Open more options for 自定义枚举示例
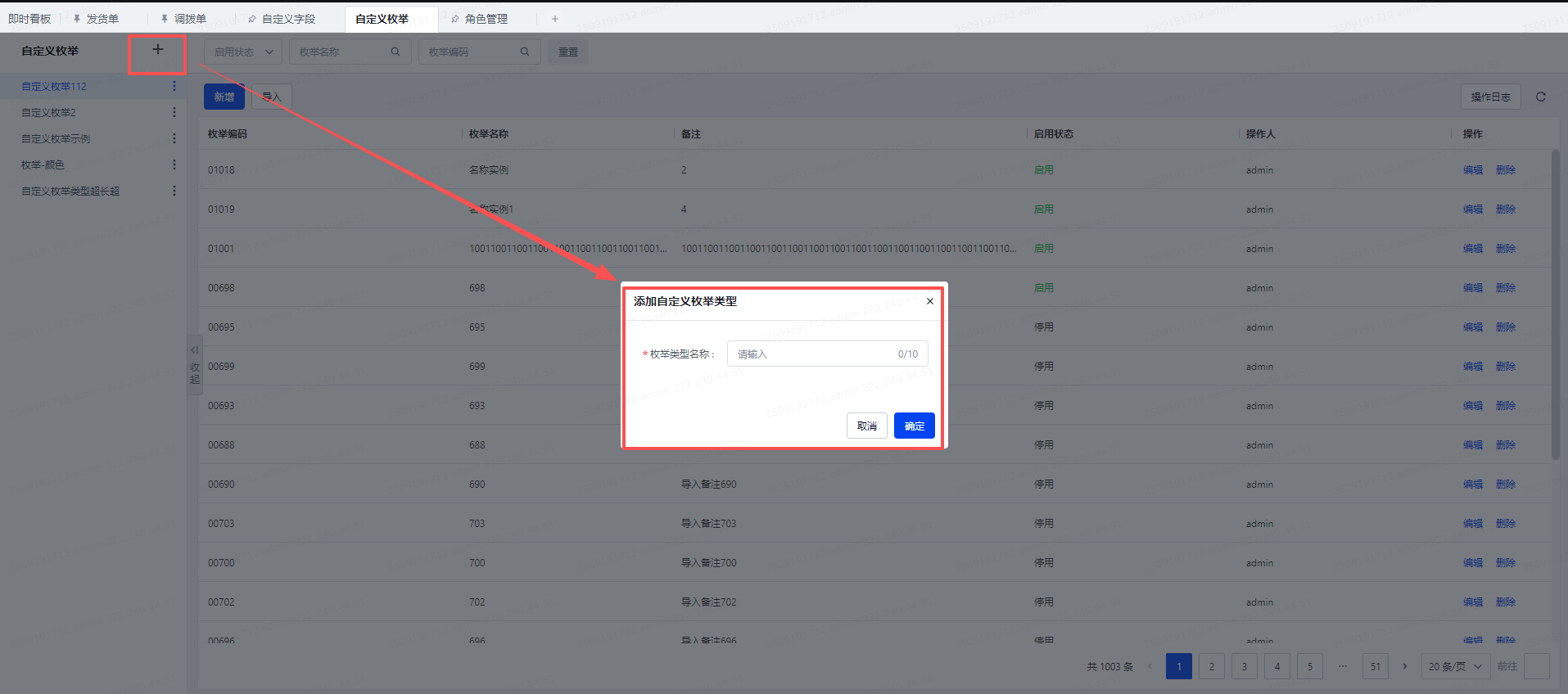The image size is (1568, 694). coord(174,138)
